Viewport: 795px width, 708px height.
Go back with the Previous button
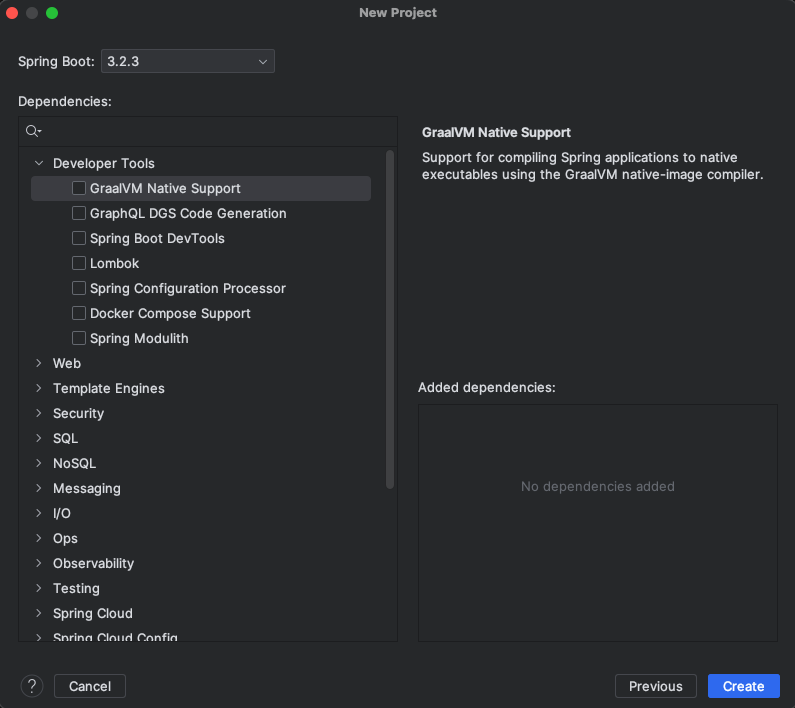(656, 686)
